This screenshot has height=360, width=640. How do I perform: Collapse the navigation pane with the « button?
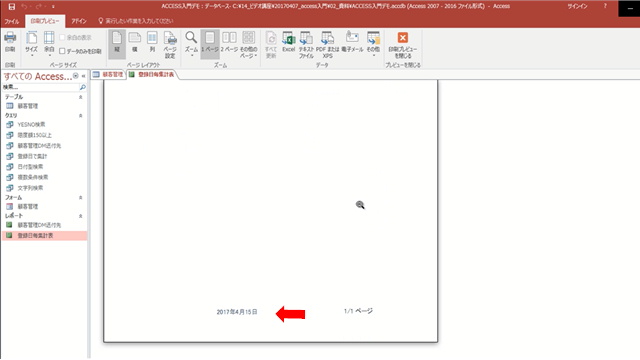(x=83, y=76)
